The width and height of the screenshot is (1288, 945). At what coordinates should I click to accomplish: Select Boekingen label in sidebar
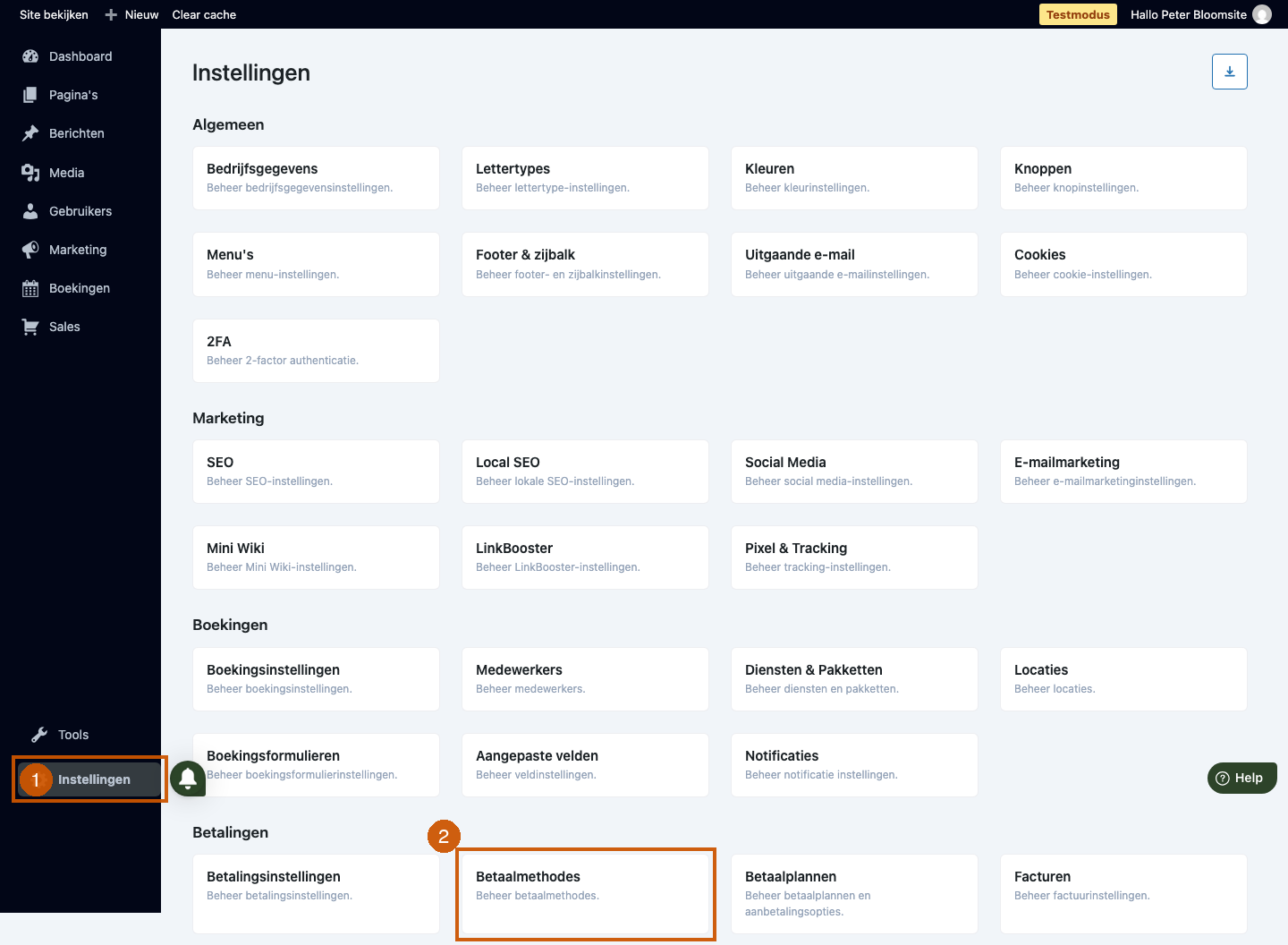point(80,288)
